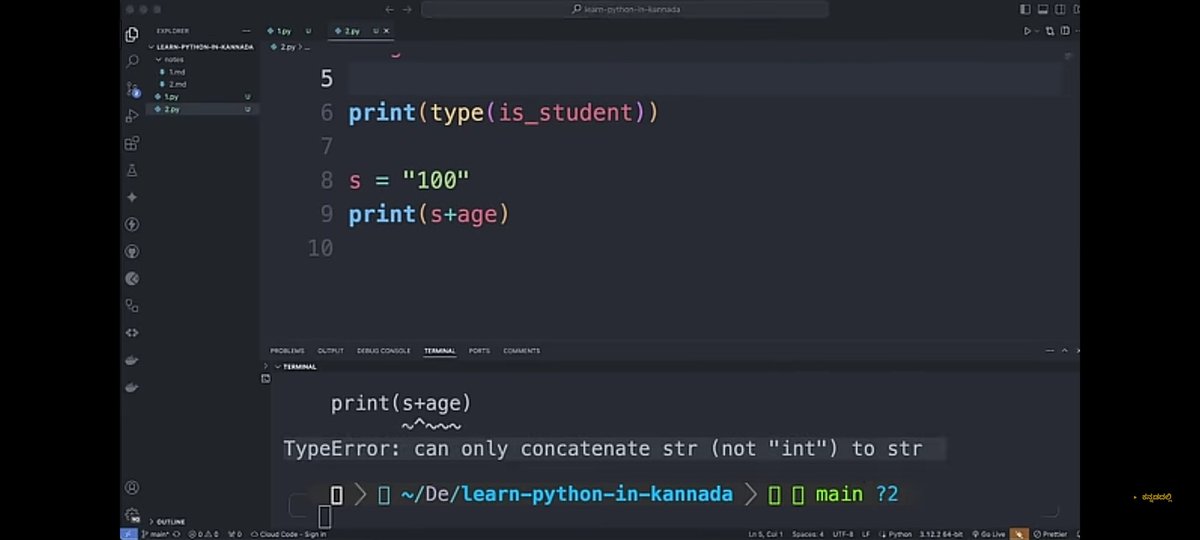This screenshot has width=1200, height=540.
Task: Select the TERMINAL panel tab
Action: 439,351
